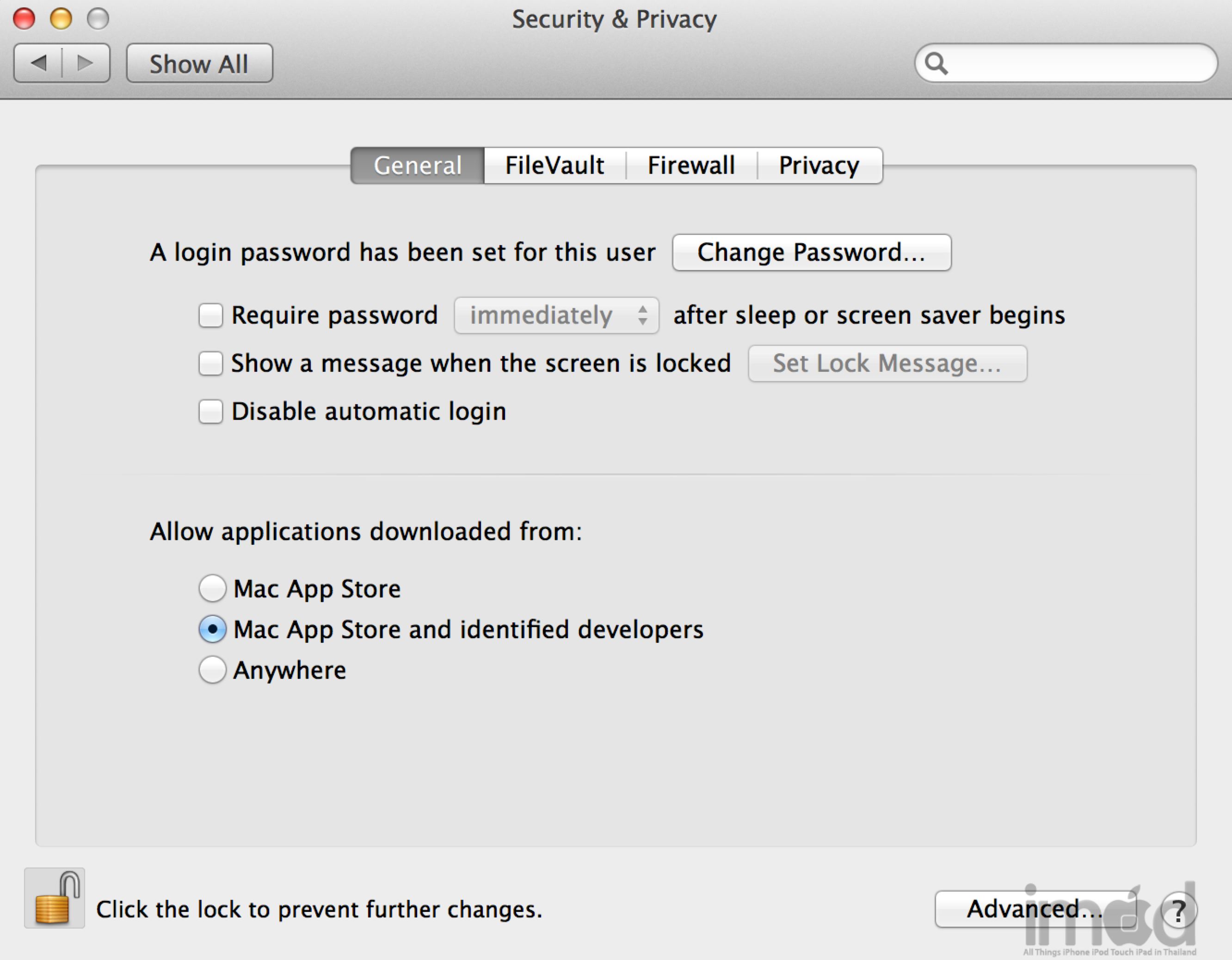
Task: Open the immediately delay dropdown
Action: click(556, 315)
